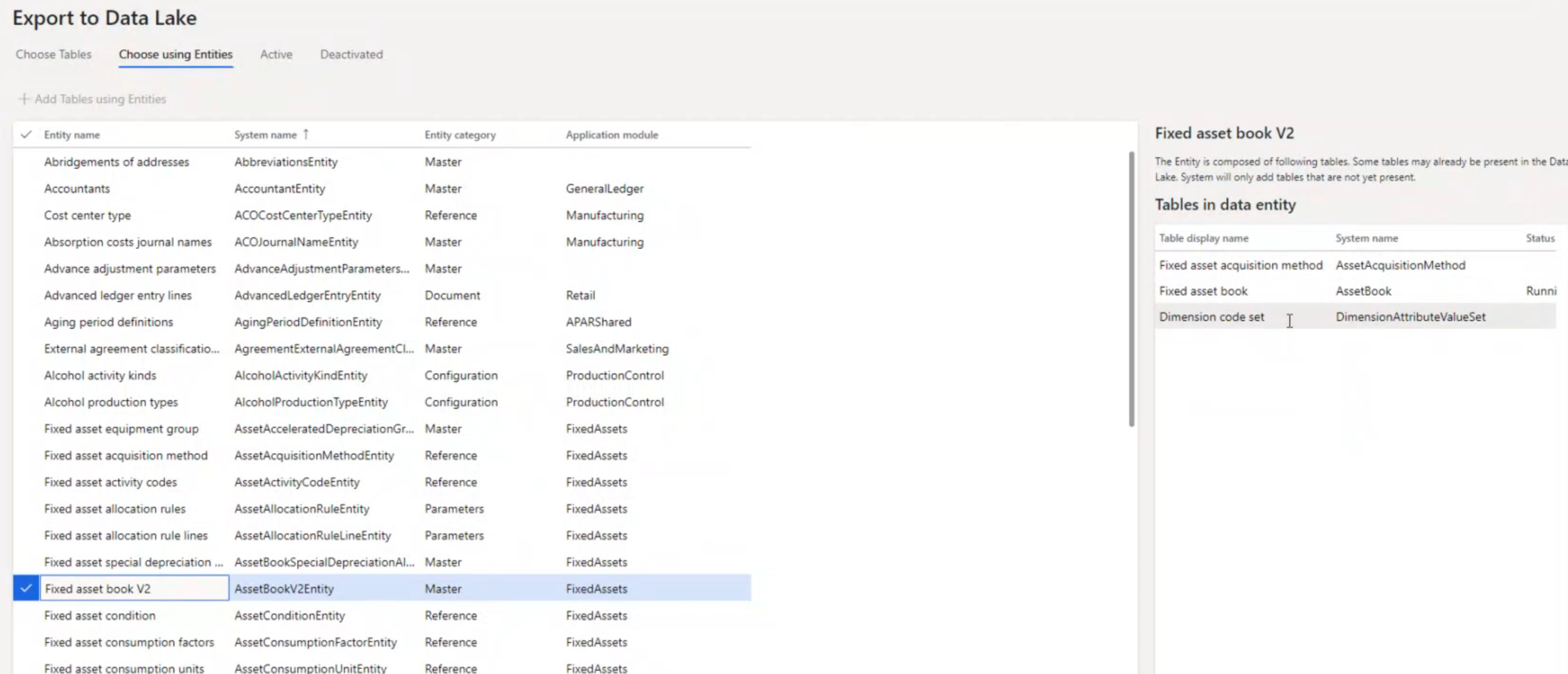
Task: Select Fixed asset activity codes row
Action: (382, 482)
